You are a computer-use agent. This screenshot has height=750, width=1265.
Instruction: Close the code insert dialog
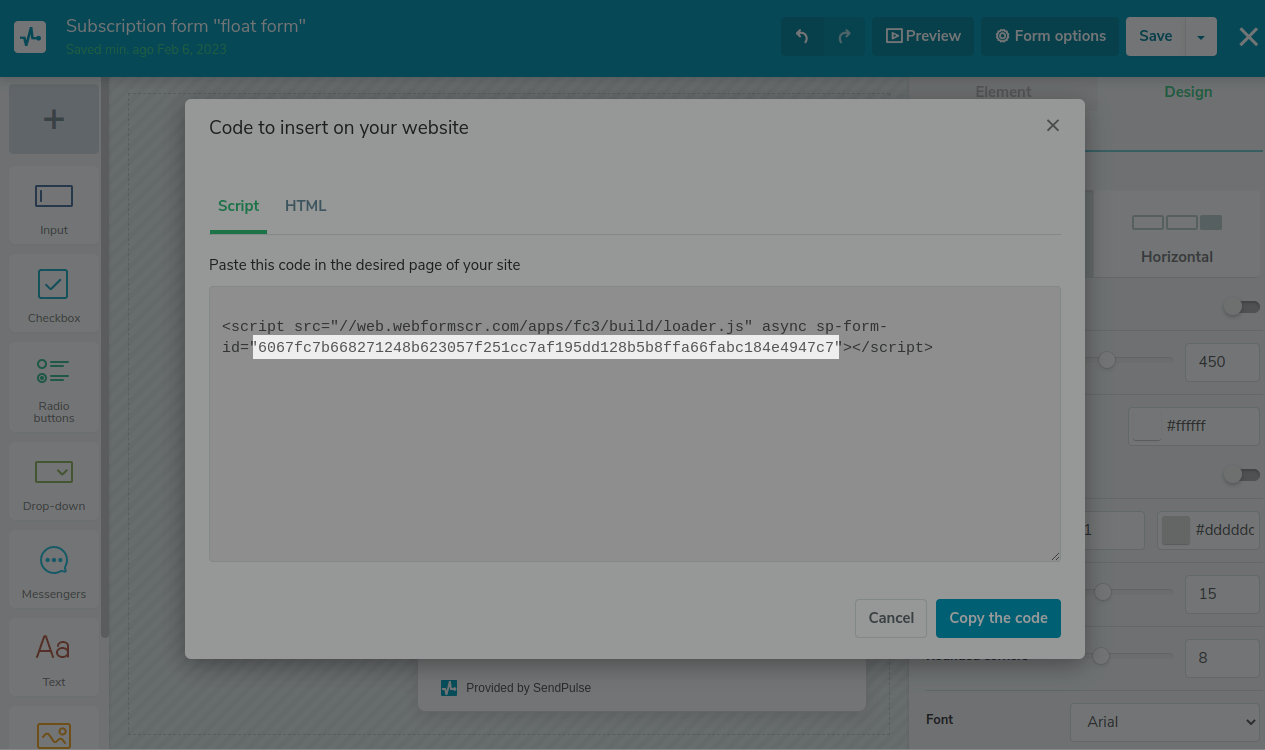(x=1052, y=126)
